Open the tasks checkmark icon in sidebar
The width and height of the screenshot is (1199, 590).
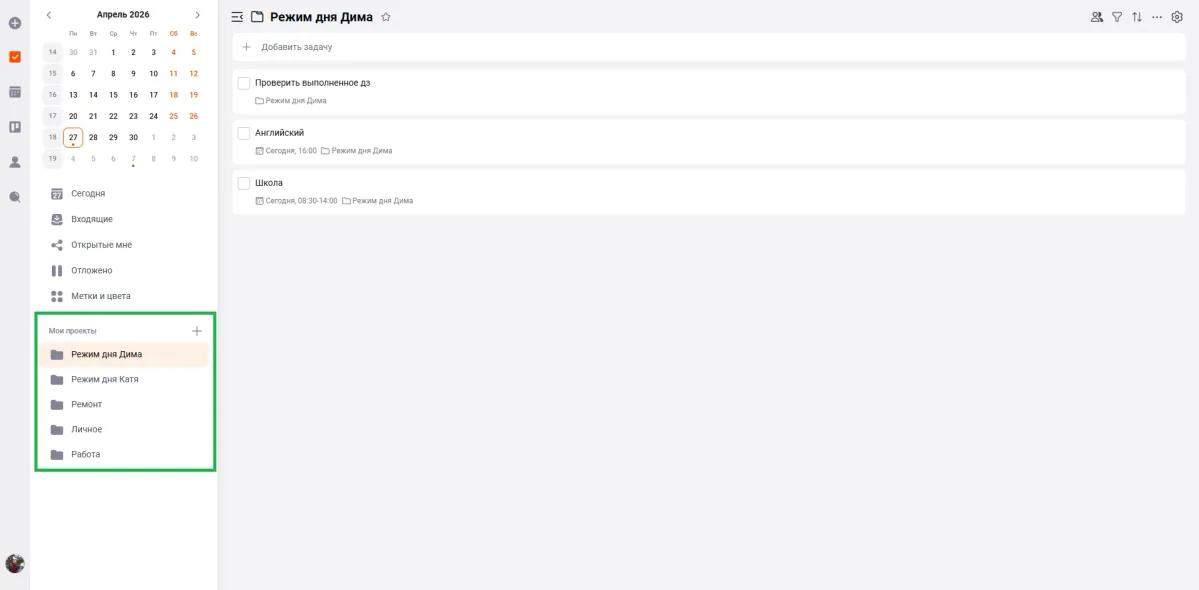pos(15,57)
